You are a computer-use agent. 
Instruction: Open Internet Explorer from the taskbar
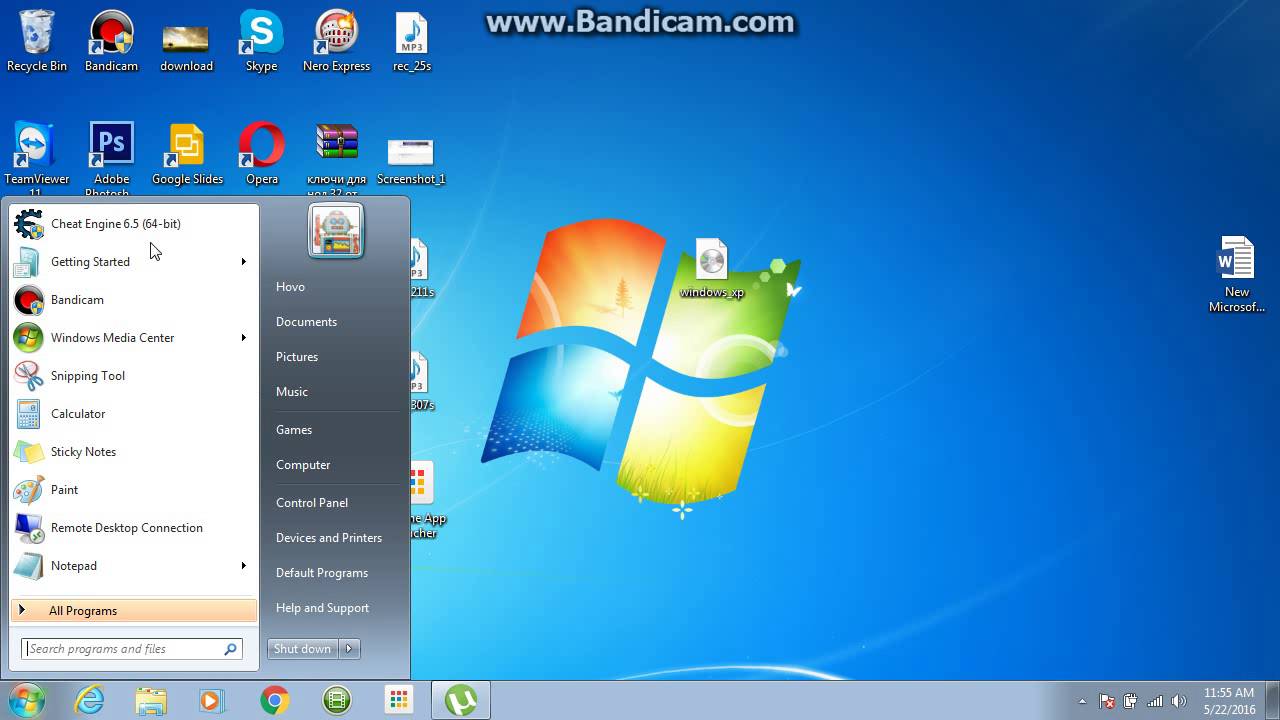89,701
